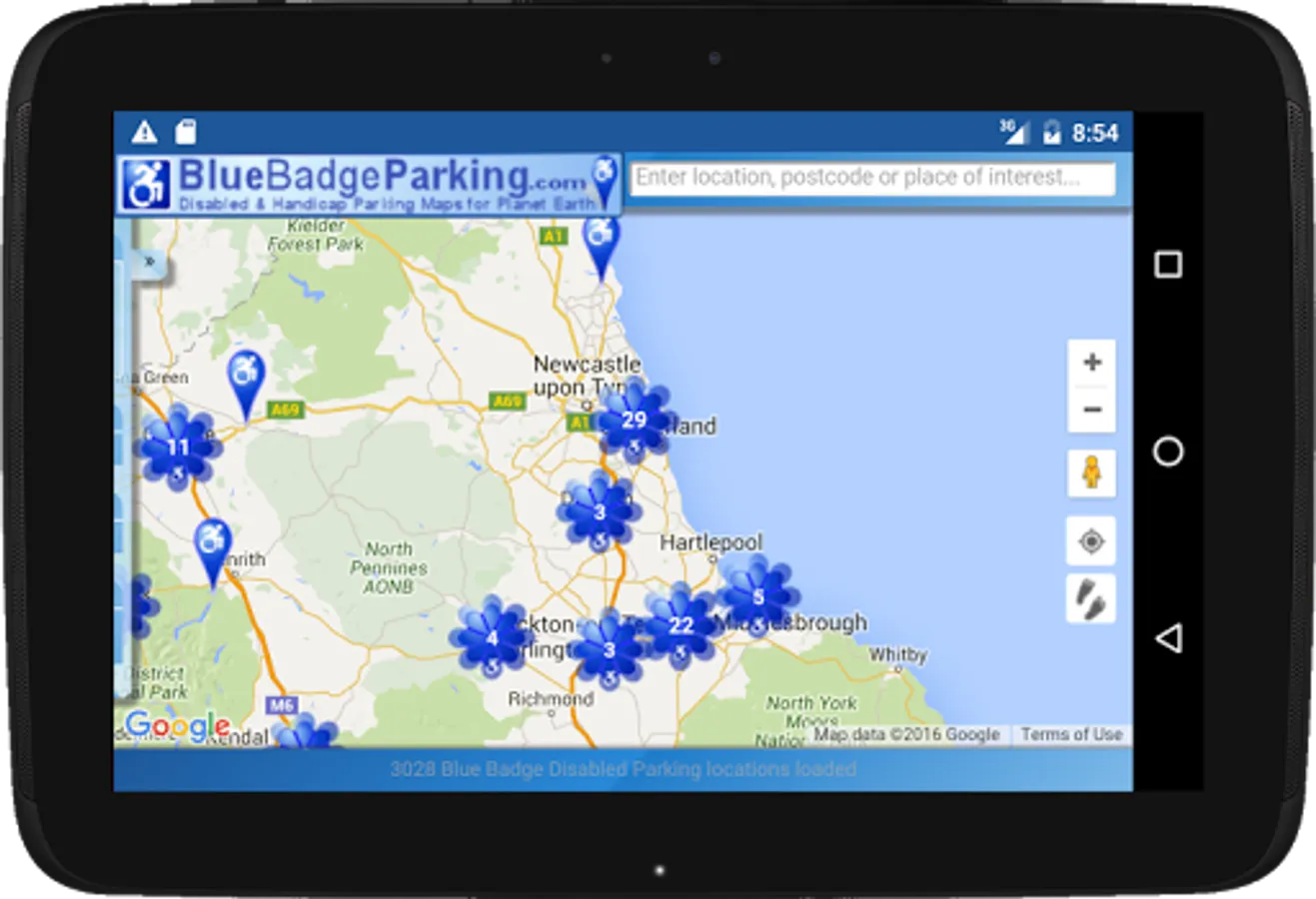
Task: Tap the parking pin near Penrith
Action: click(x=212, y=552)
